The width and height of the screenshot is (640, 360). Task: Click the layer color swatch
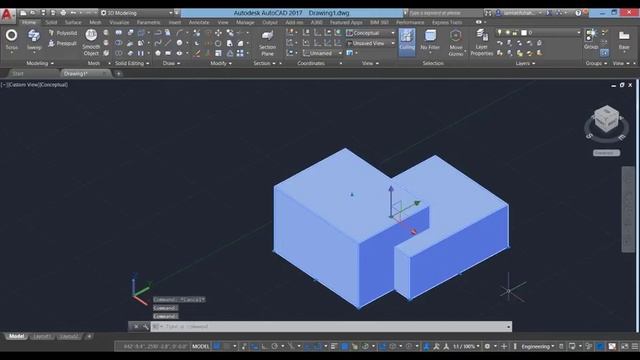click(524, 32)
